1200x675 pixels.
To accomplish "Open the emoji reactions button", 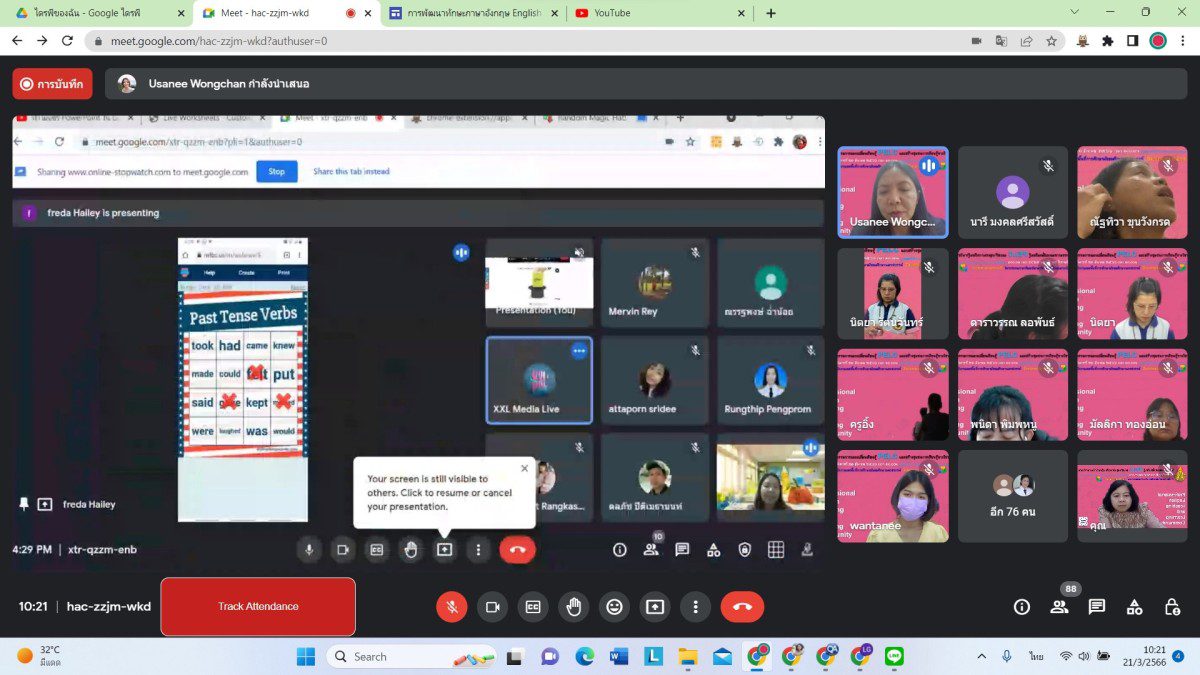I will click(614, 606).
